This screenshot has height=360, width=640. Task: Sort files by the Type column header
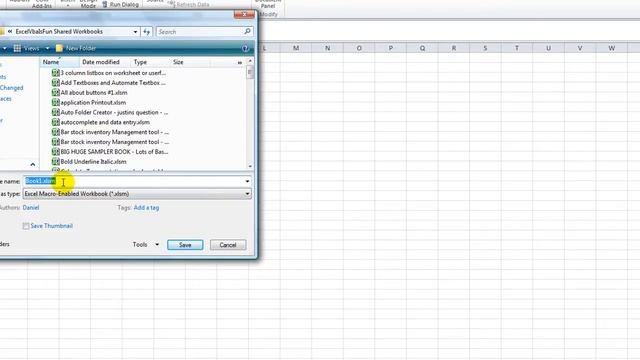140,62
